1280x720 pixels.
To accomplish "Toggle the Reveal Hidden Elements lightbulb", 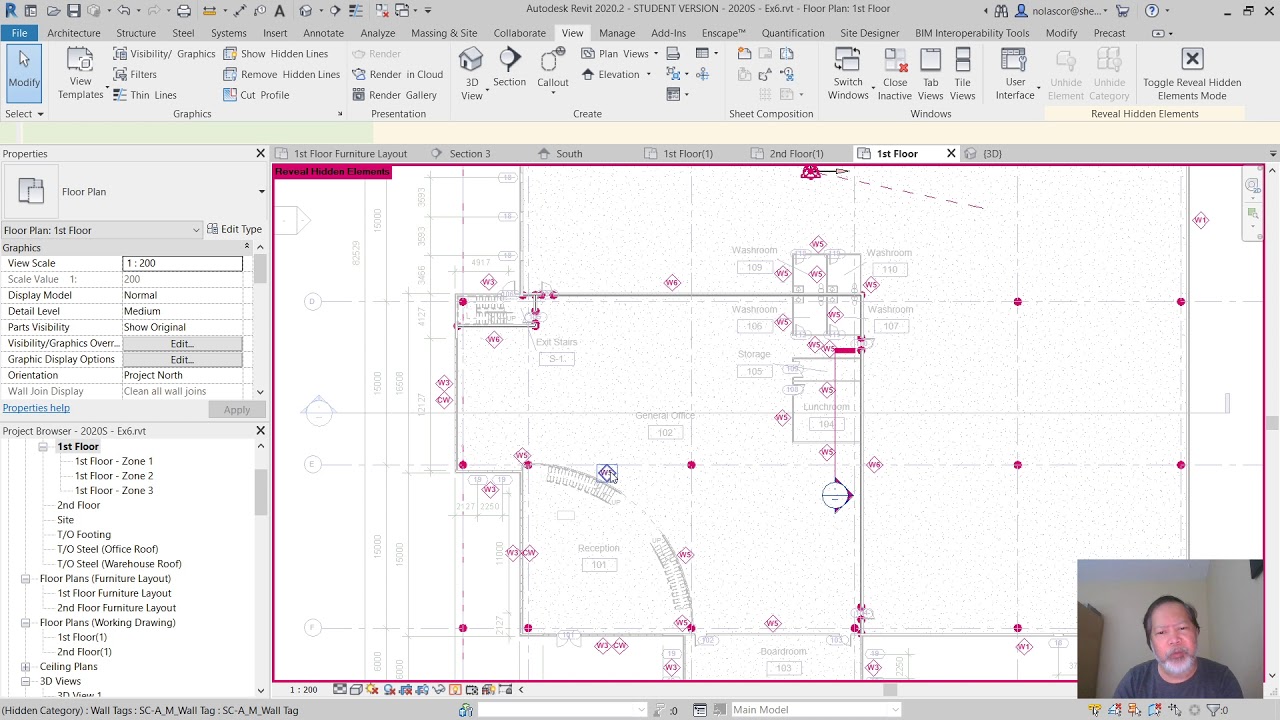I will click(x=455, y=690).
